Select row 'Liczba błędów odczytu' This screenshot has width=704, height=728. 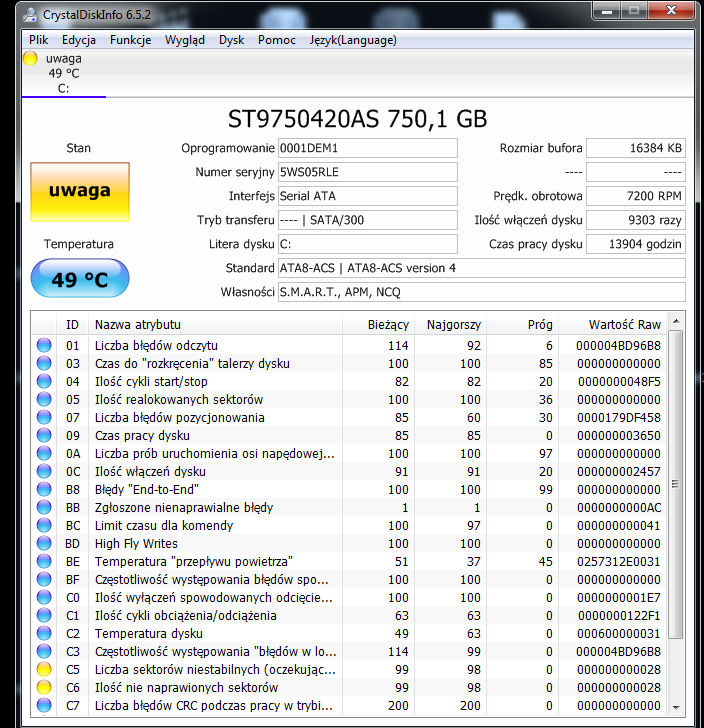click(x=350, y=345)
